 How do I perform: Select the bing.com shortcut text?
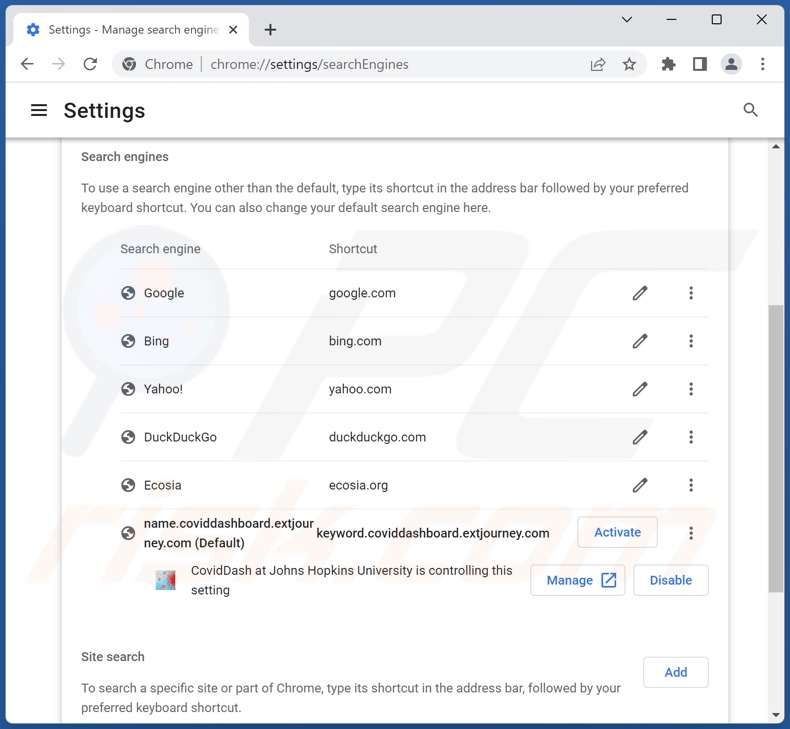(355, 341)
